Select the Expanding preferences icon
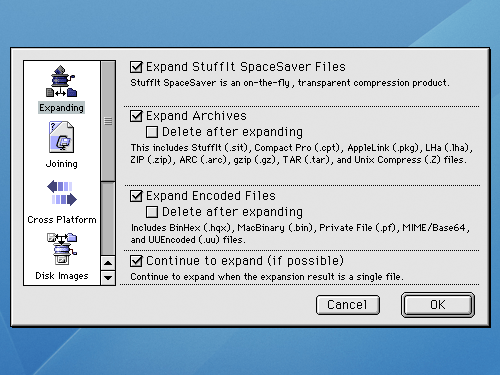 coord(62,81)
